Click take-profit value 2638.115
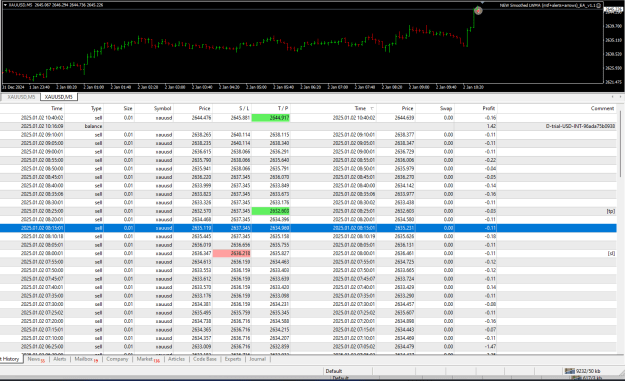The image size is (625, 381). click(279, 135)
